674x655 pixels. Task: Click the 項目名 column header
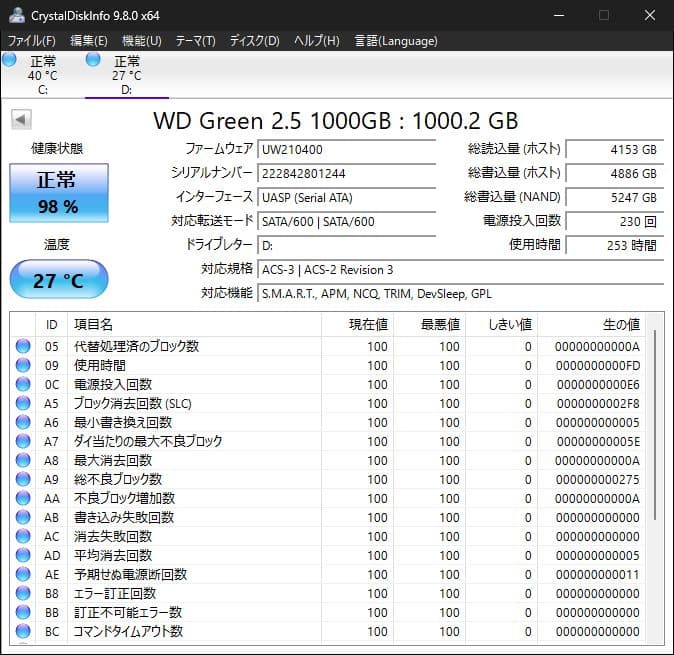click(194, 324)
